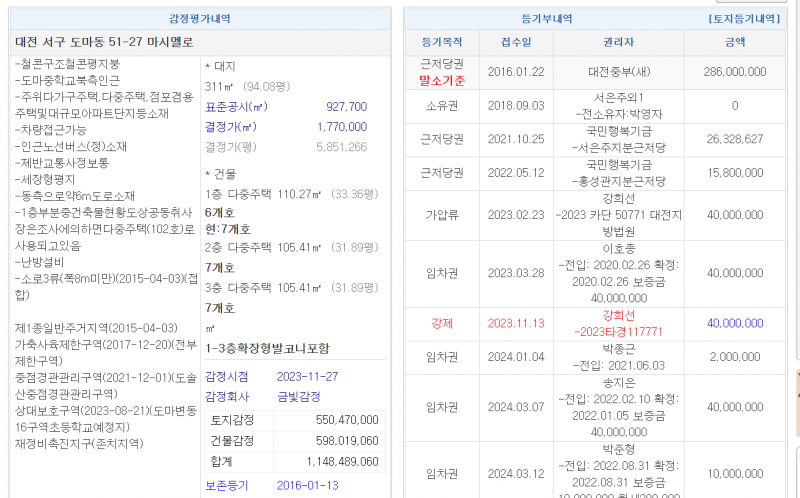Click the 소유권 registry row
This screenshot has width=800, height=498.
pos(441,106)
